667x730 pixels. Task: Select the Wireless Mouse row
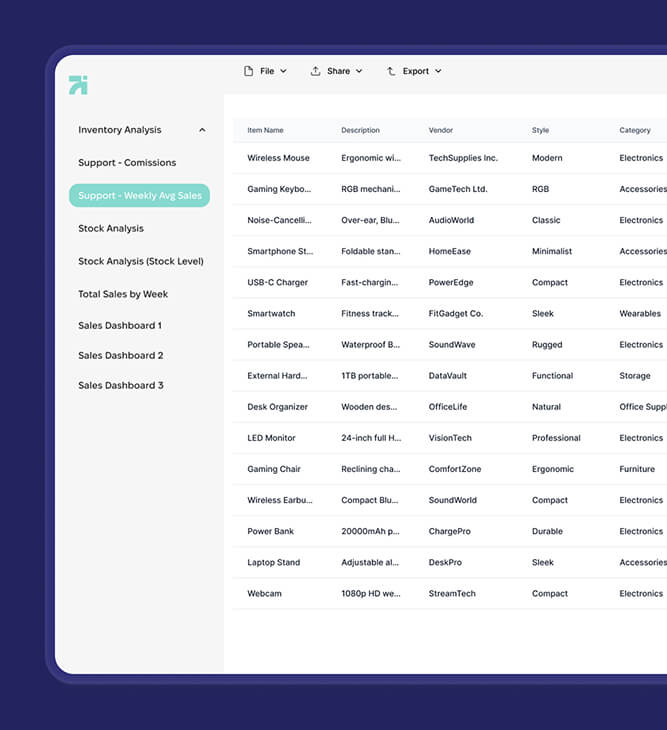click(x=278, y=158)
